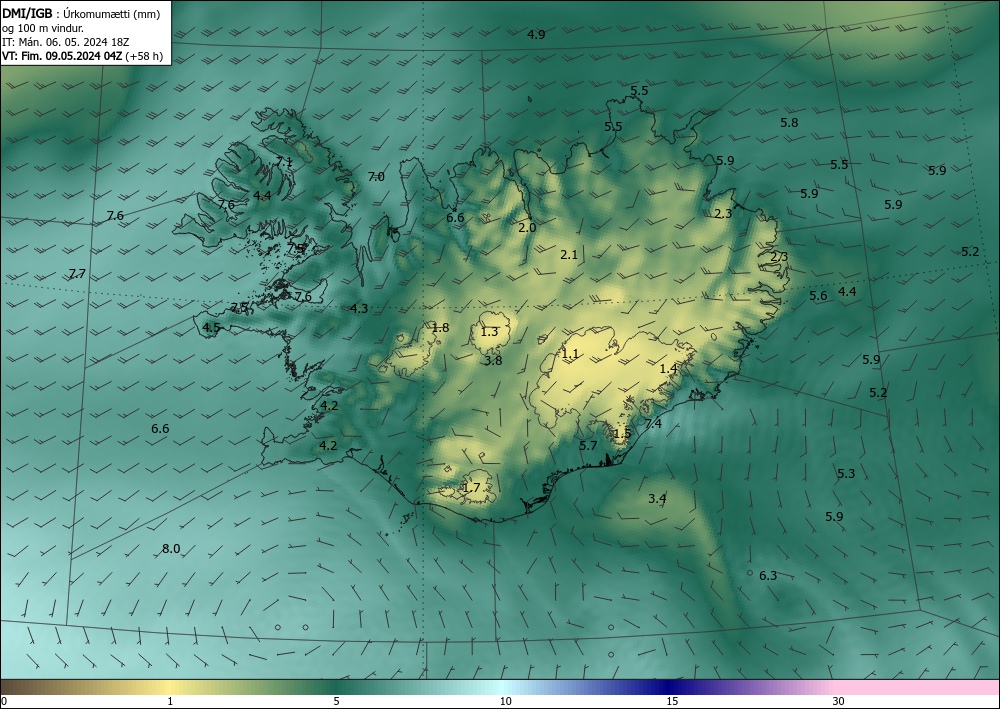Click the 7.4 value on the map
Viewport: 1000px width, 709px height.
(653, 423)
